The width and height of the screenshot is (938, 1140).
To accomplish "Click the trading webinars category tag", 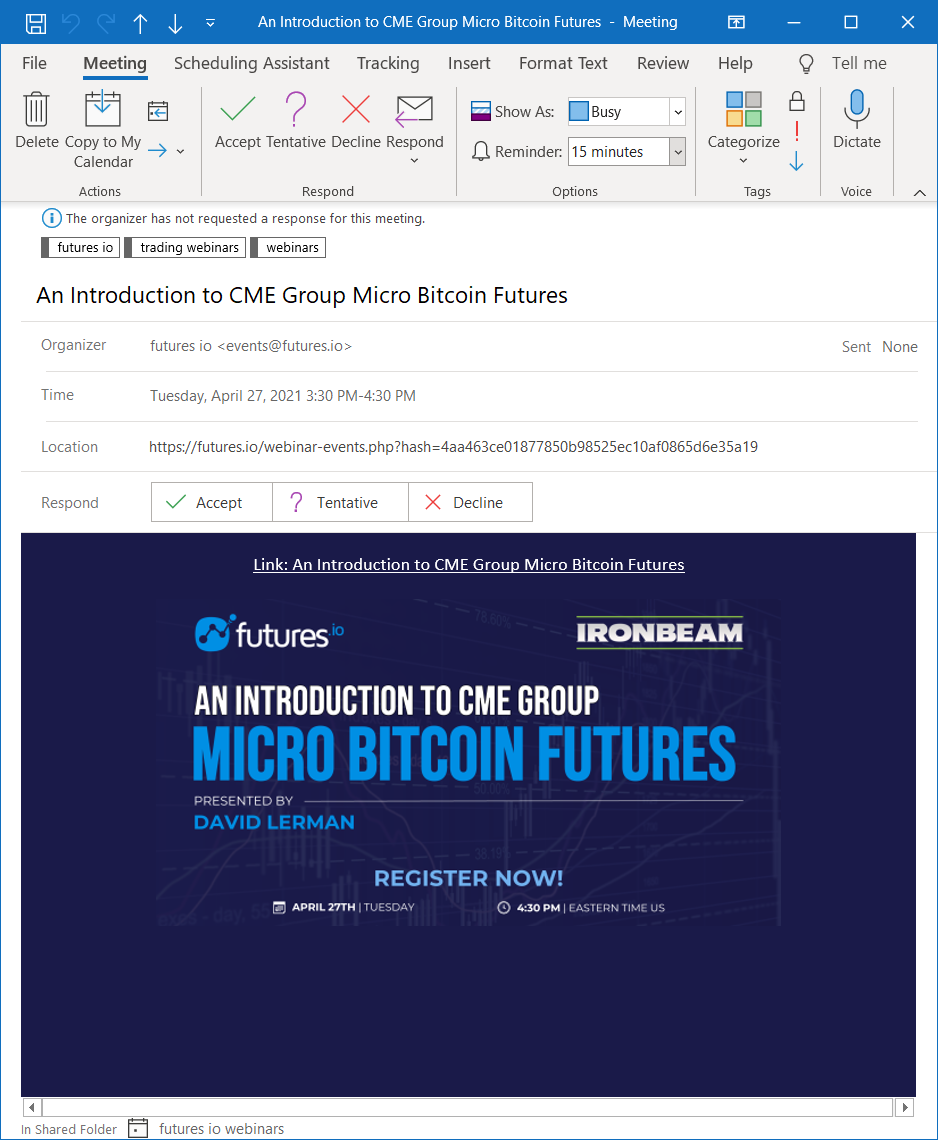I will click(x=185, y=248).
